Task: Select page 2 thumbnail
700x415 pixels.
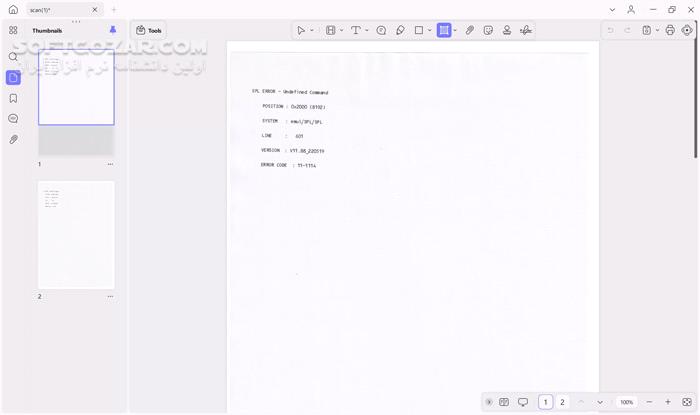Action: (76, 234)
